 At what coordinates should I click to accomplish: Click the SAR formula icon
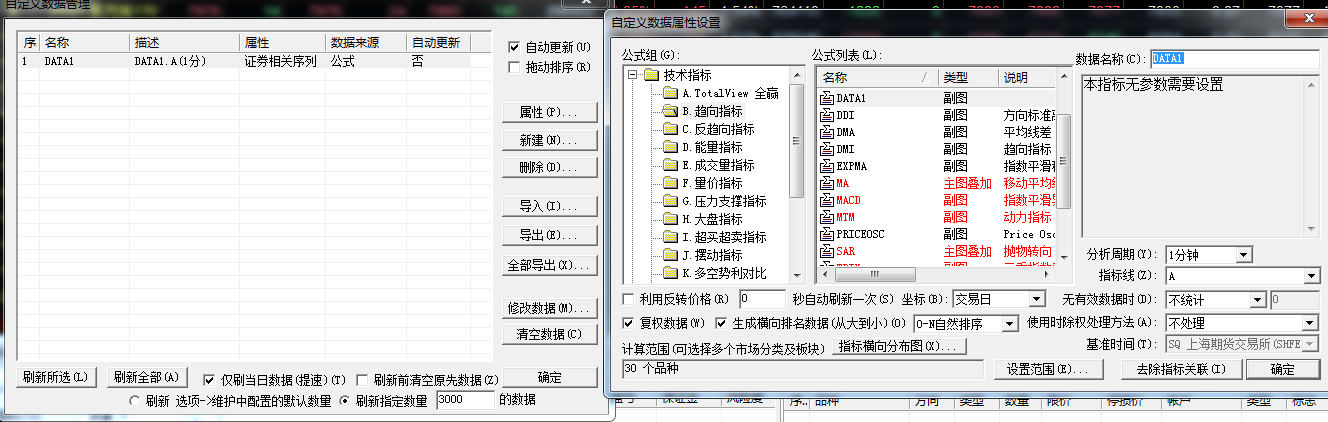[x=827, y=251]
